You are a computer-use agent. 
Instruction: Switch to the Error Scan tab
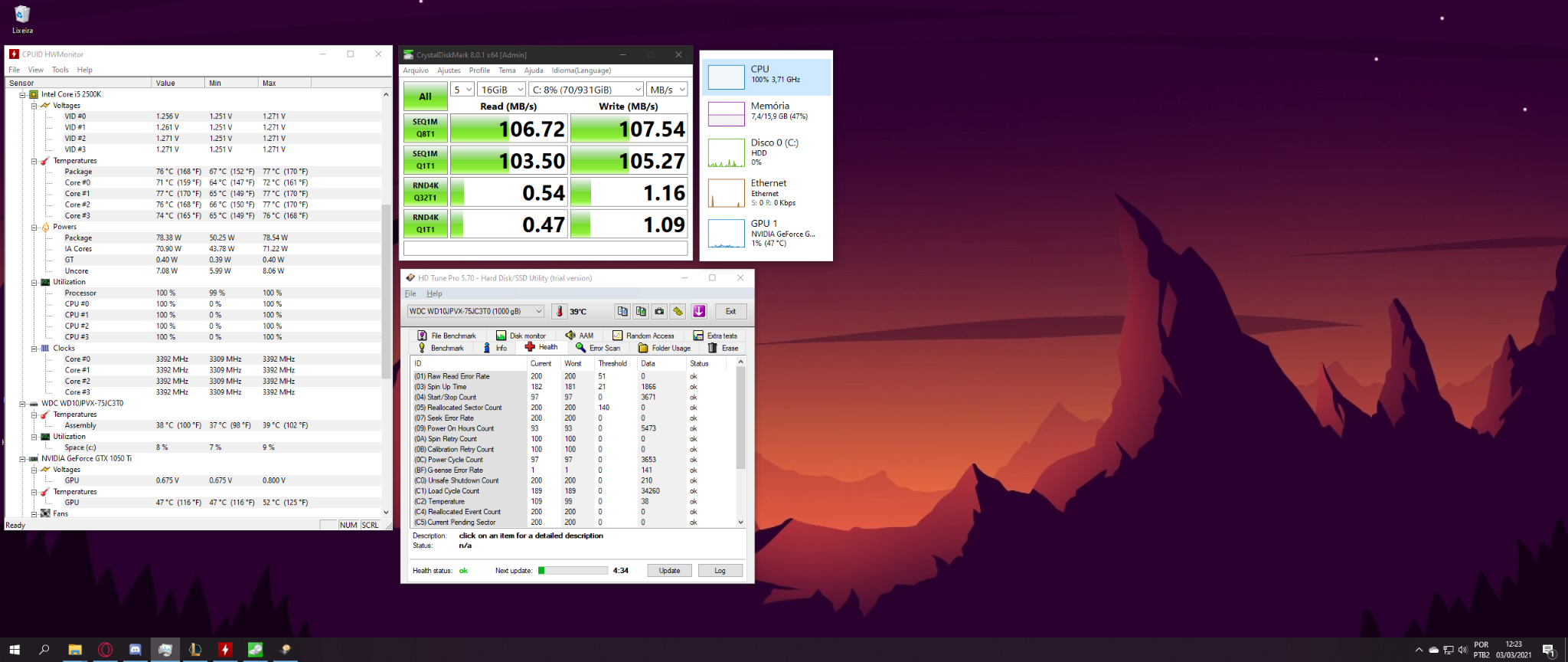598,348
